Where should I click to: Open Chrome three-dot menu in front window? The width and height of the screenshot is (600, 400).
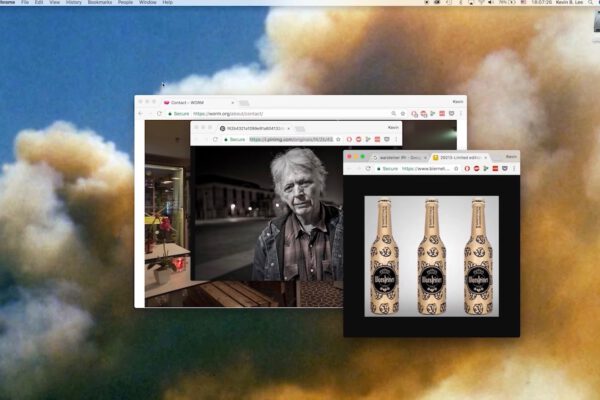[515, 169]
